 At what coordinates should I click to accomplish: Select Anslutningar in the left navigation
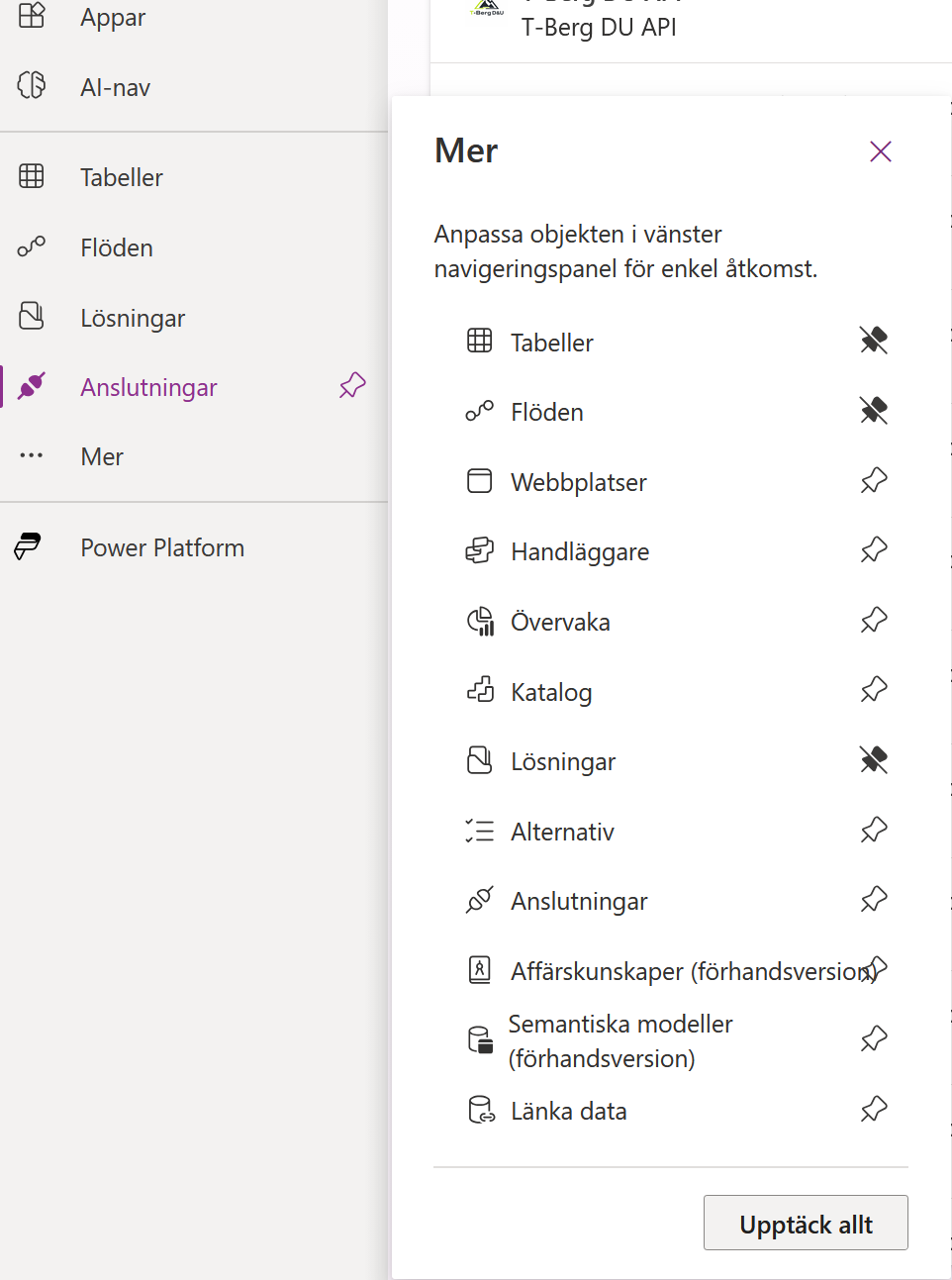pos(148,387)
